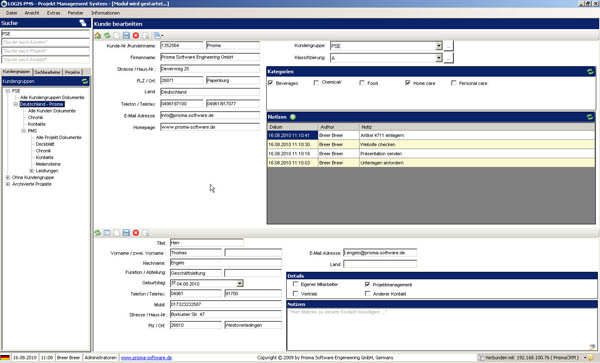Expand the Ohne Kundengruppe tree node
The width and height of the screenshot is (600, 363).
pyautogui.click(x=8, y=177)
